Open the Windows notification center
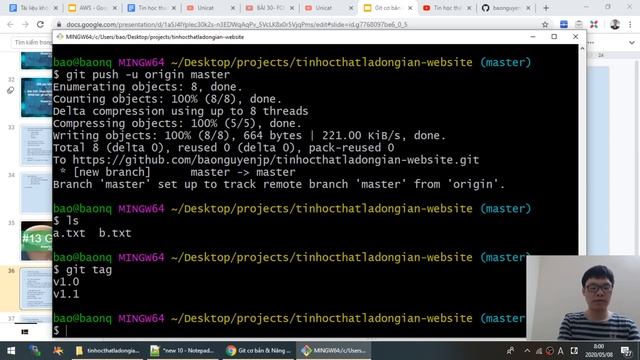Viewport: 640px width, 360px height. click(x=626, y=351)
